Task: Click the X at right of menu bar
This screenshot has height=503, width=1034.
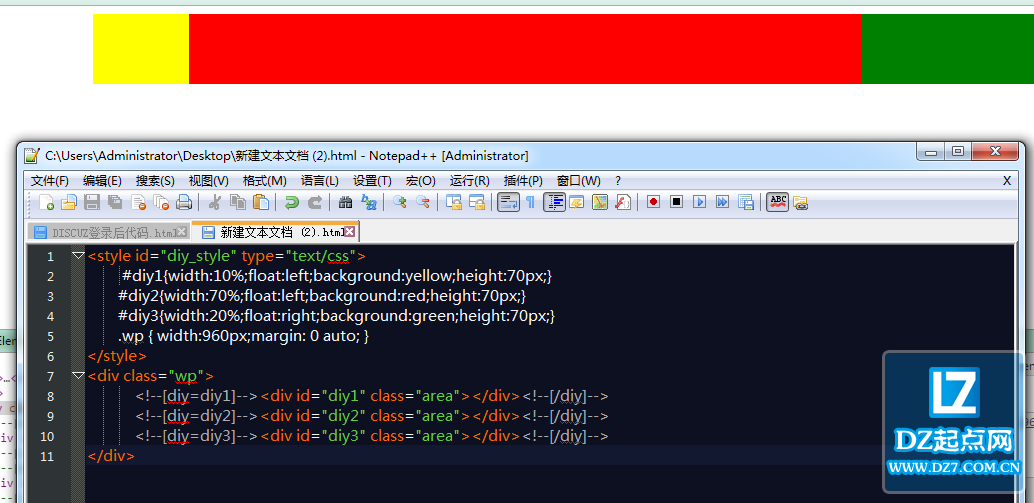Action: point(1007,181)
